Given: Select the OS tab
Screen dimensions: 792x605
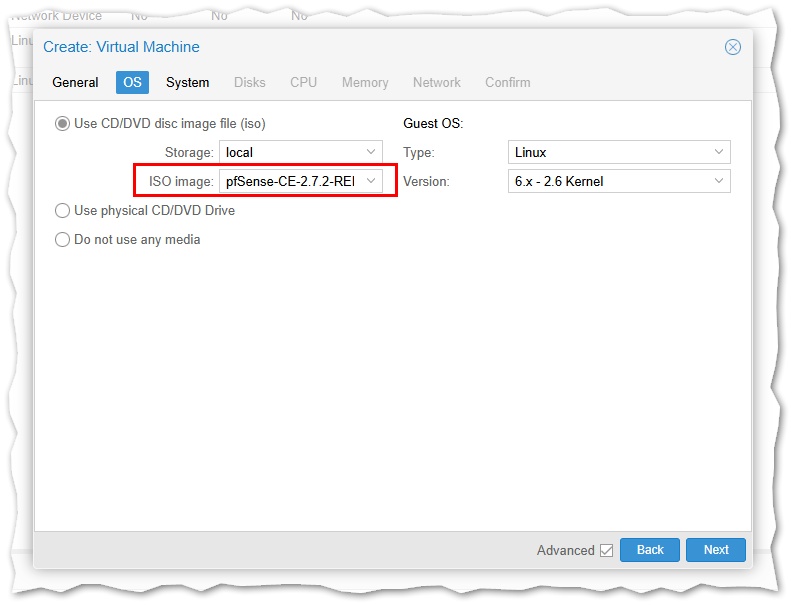Looking at the screenshot, I should click(x=132, y=82).
